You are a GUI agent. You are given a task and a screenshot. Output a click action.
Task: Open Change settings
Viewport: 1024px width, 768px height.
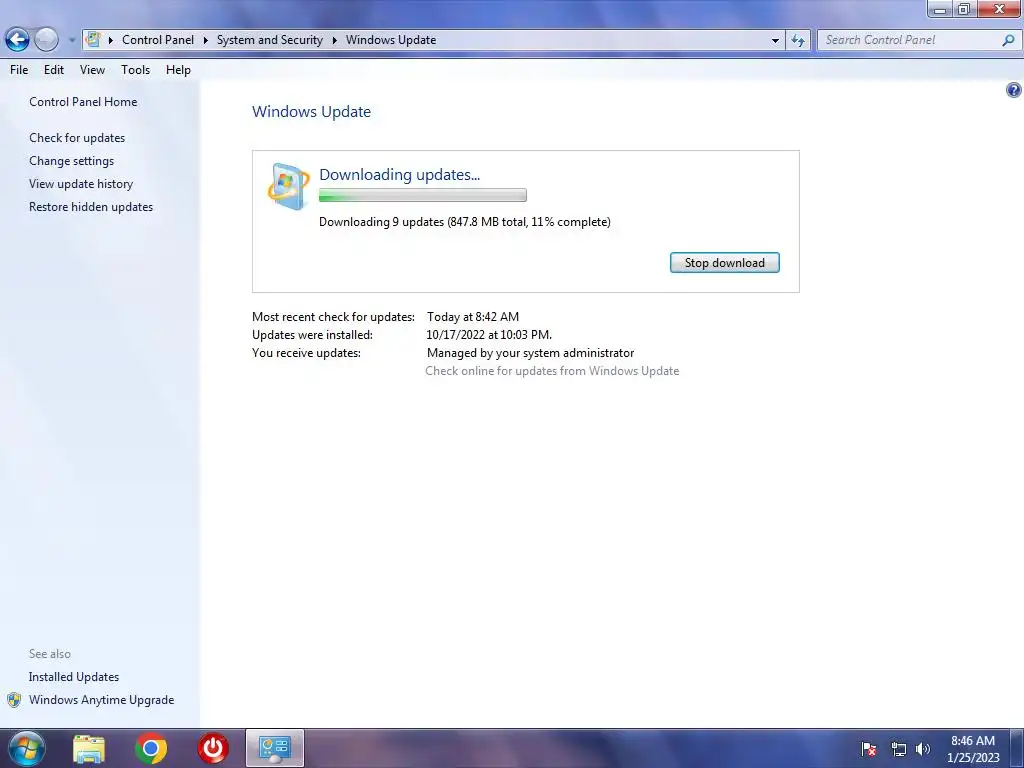71,161
